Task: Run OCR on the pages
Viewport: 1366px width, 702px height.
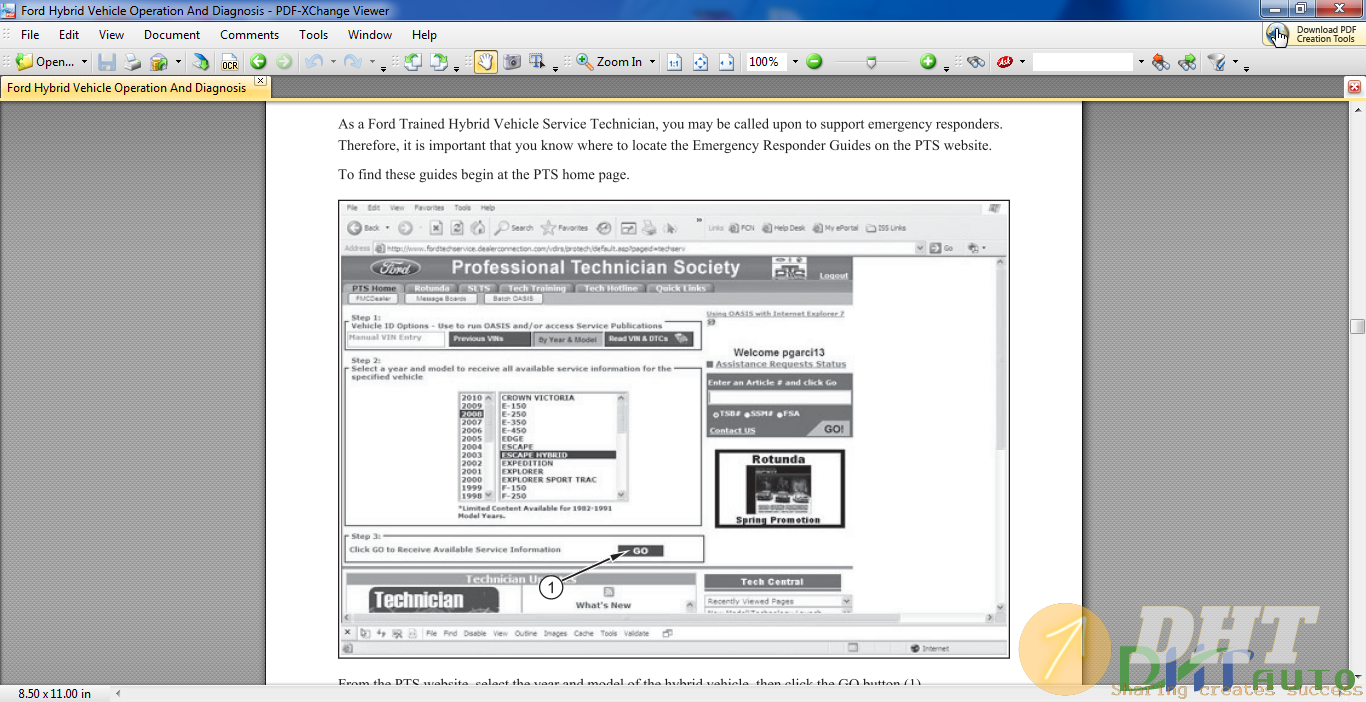Action: coord(230,62)
